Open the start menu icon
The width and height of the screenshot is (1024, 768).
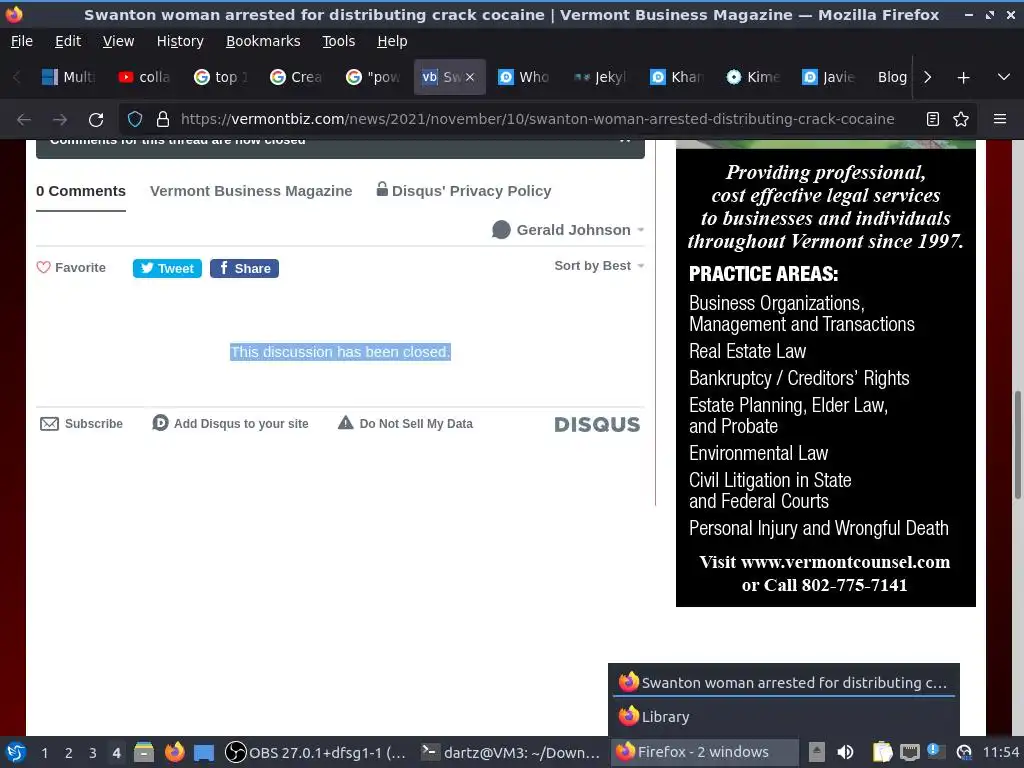[15, 752]
